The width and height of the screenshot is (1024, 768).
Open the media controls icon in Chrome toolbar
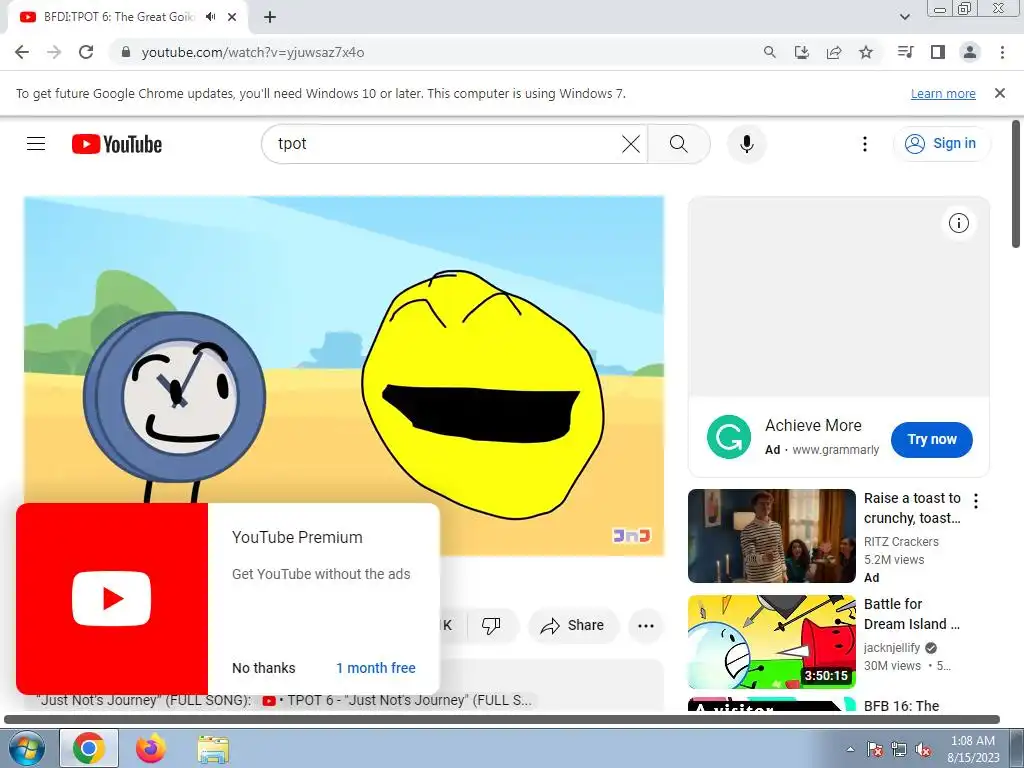click(905, 52)
